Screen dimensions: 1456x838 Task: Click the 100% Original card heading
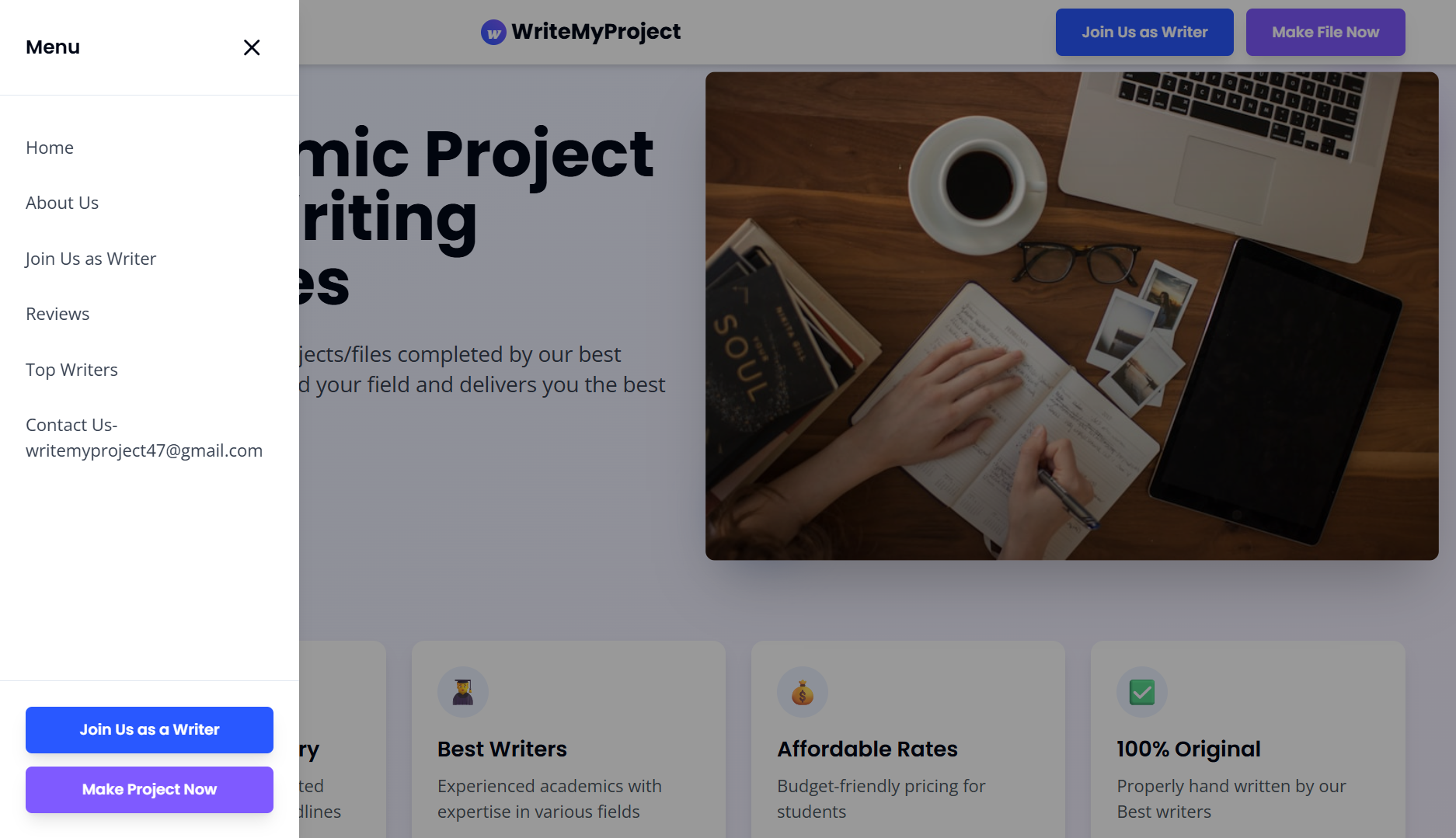tap(1188, 749)
